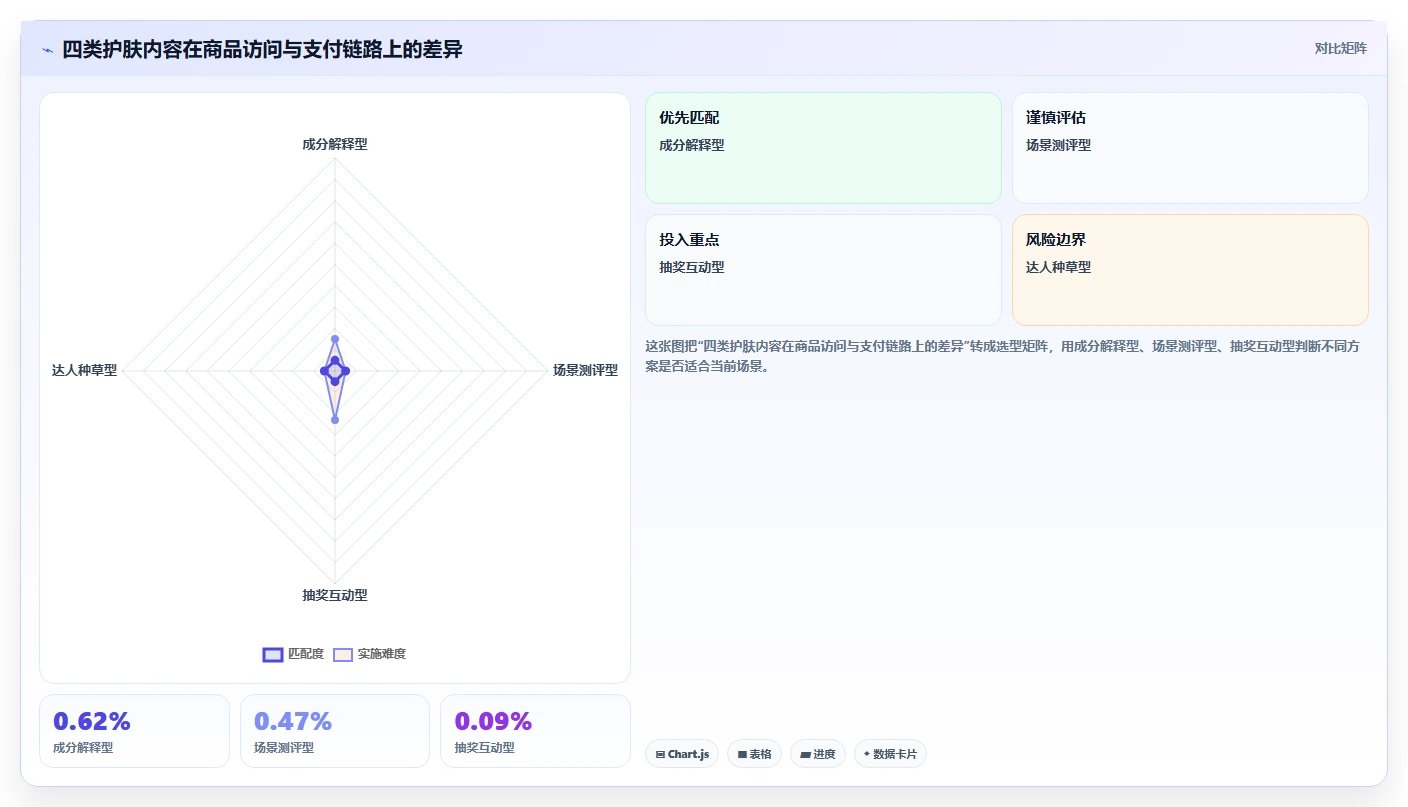Click the top light-blue 实施难度 radar data point
The height and width of the screenshot is (807, 1408).
pyautogui.click(x=335, y=339)
